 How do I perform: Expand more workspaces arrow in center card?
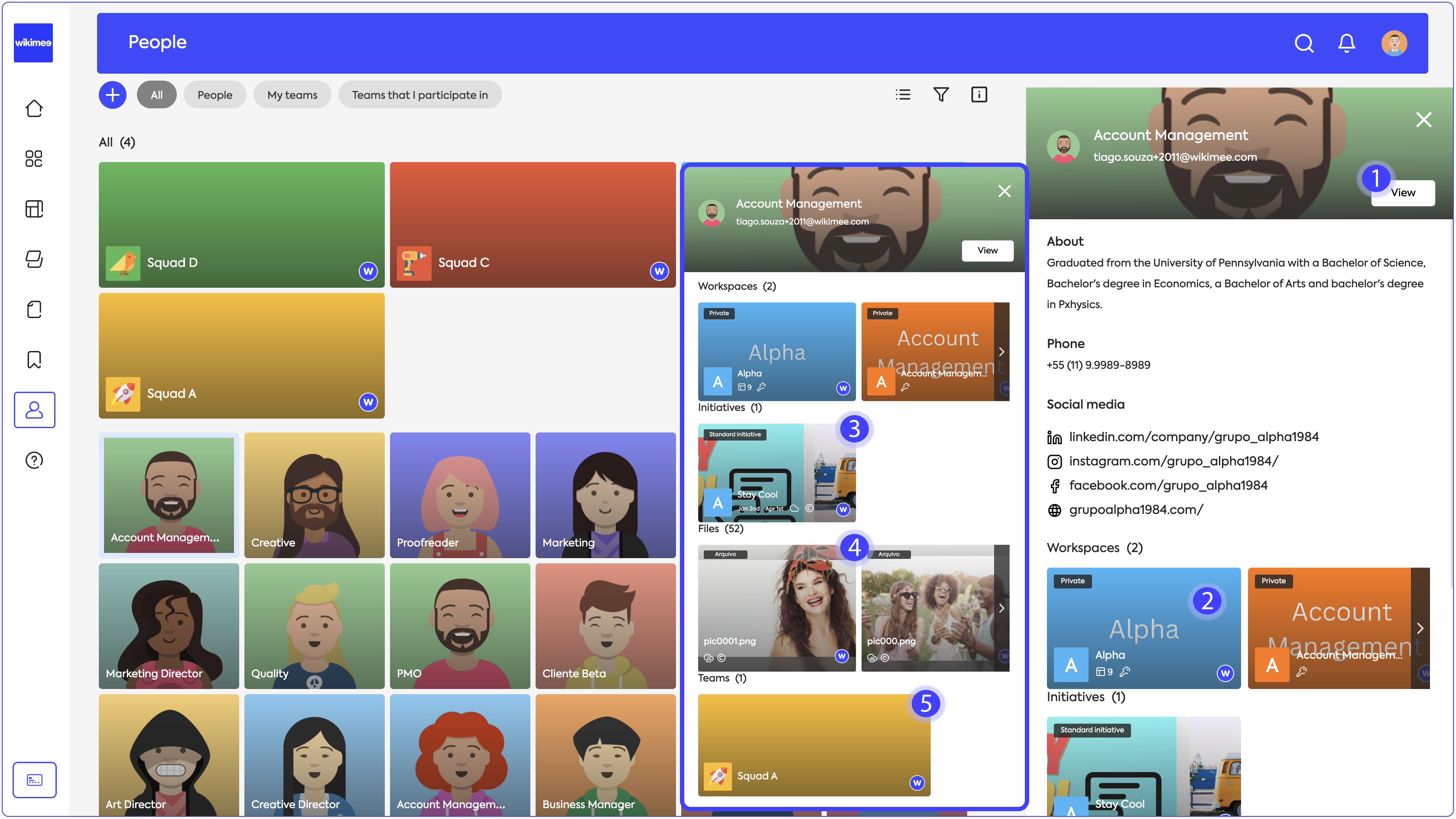coord(1001,351)
